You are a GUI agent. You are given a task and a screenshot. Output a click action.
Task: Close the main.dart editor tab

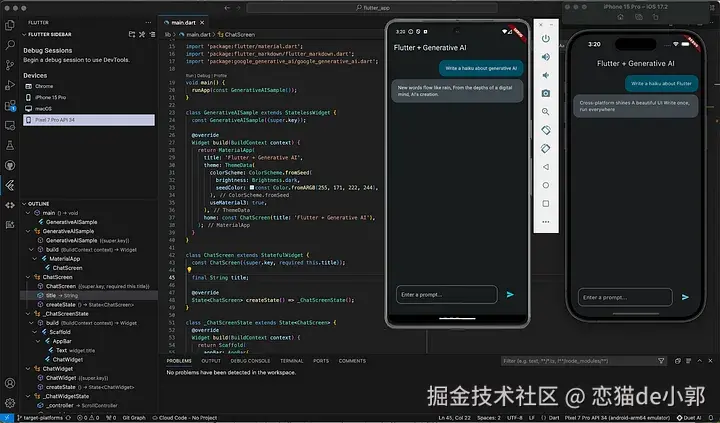pyautogui.click(x=202, y=23)
